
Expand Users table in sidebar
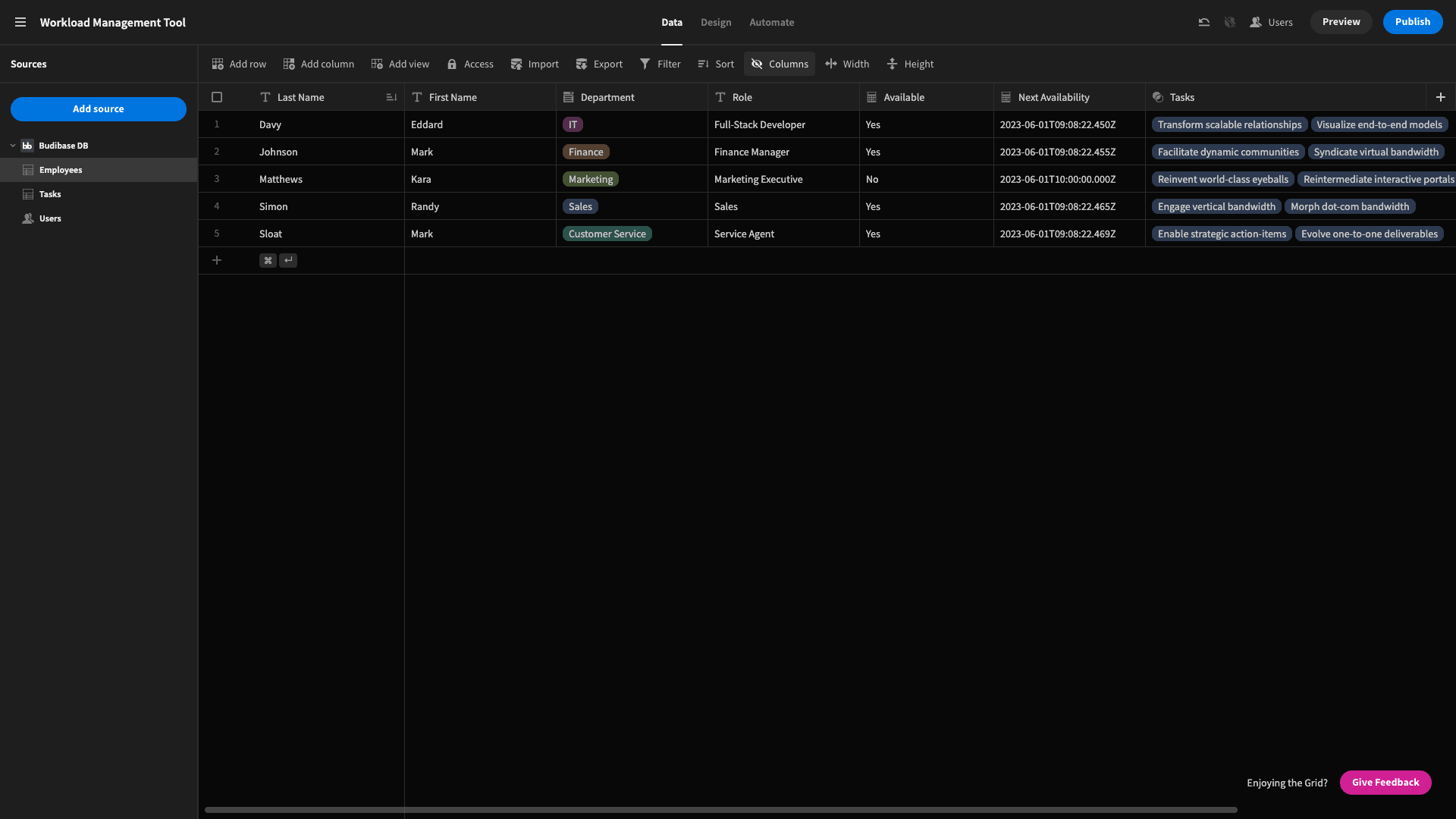(50, 218)
